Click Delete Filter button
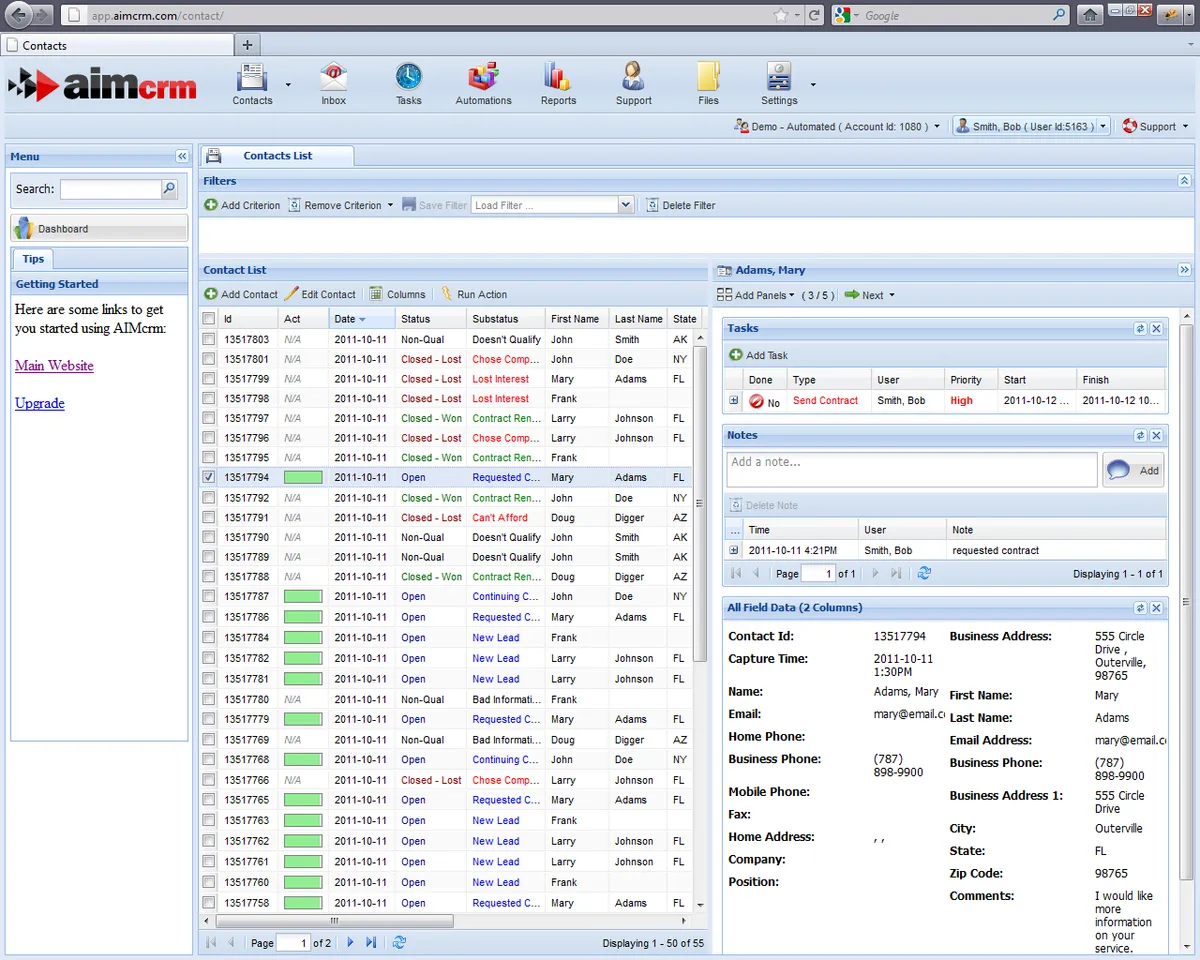 click(680, 205)
